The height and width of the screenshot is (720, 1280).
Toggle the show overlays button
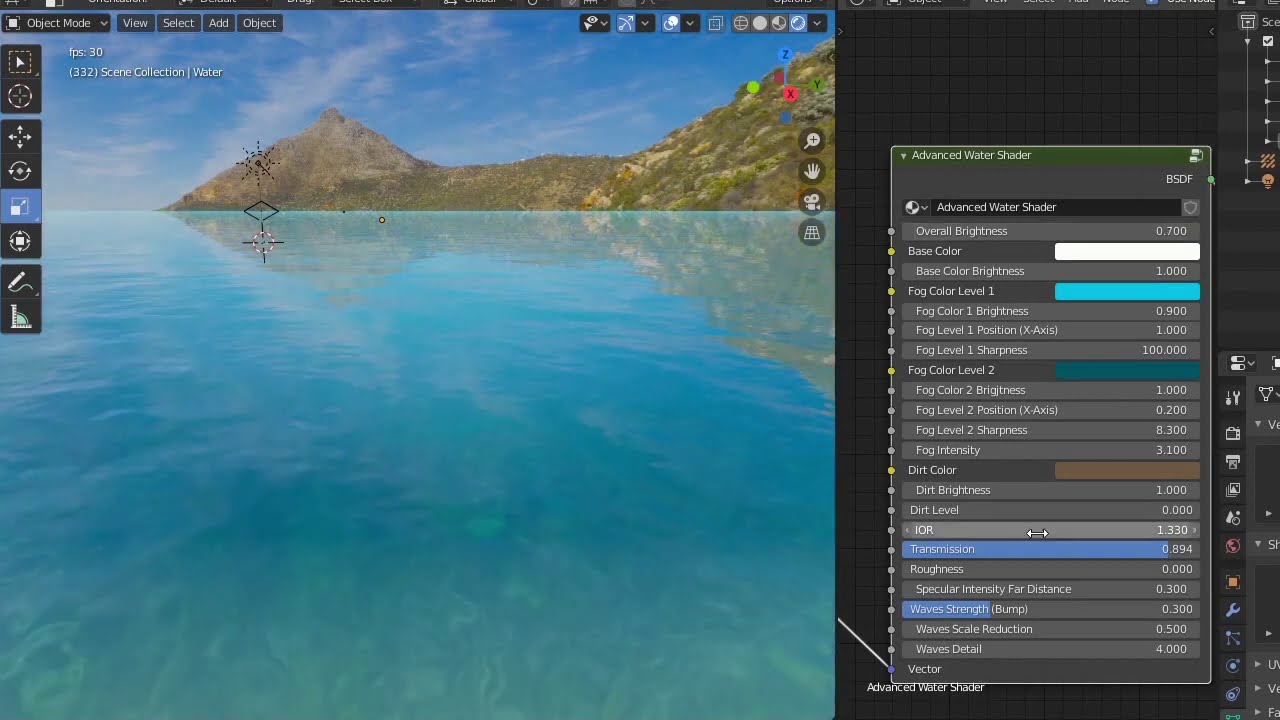coord(672,23)
